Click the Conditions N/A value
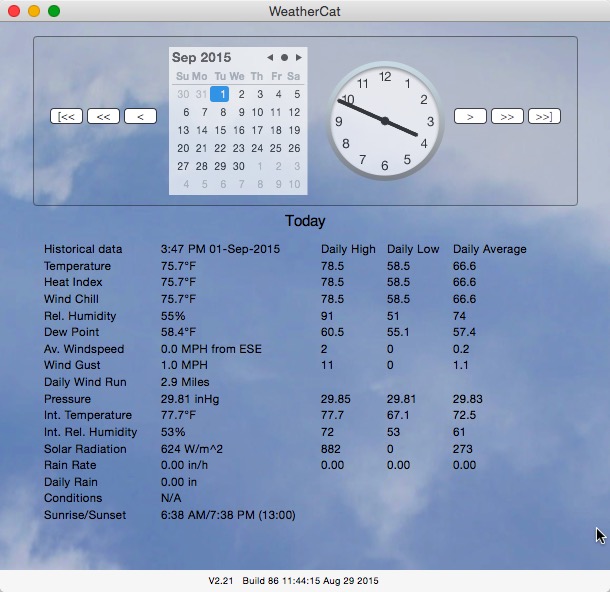The width and height of the screenshot is (610, 592). click(x=171, y=498)
